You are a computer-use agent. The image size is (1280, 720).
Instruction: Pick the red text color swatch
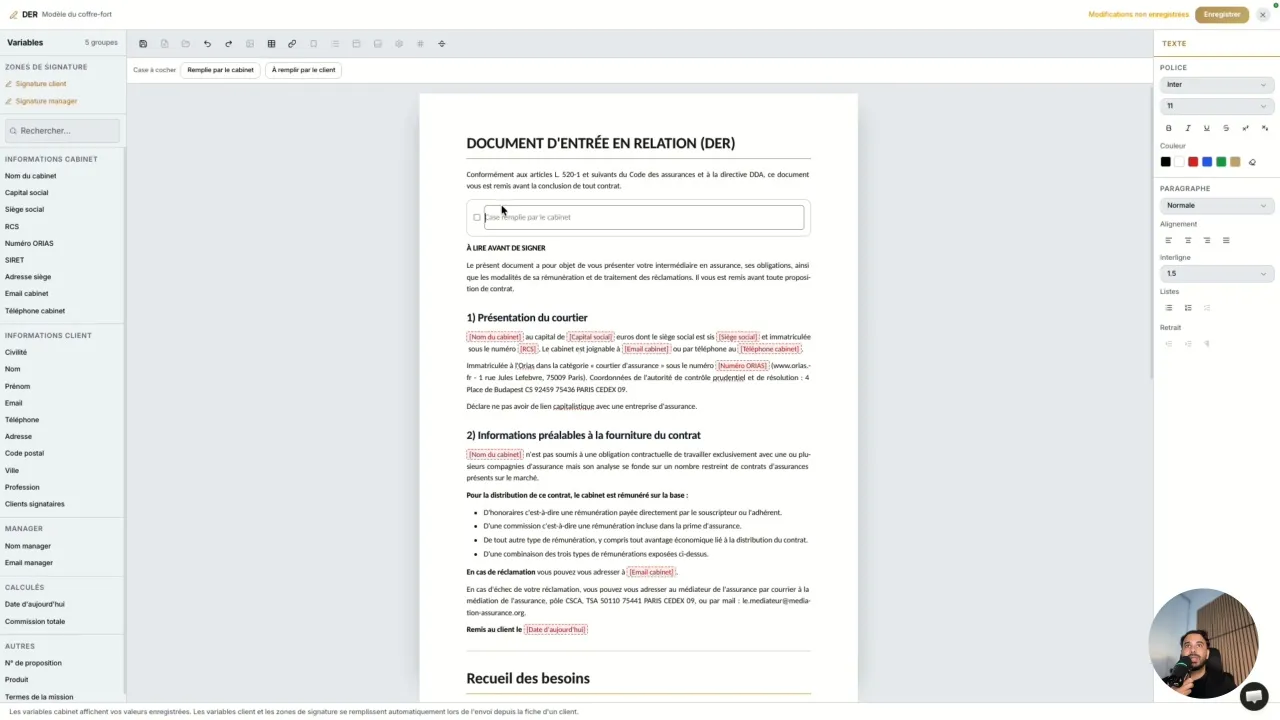[1193, 162]
